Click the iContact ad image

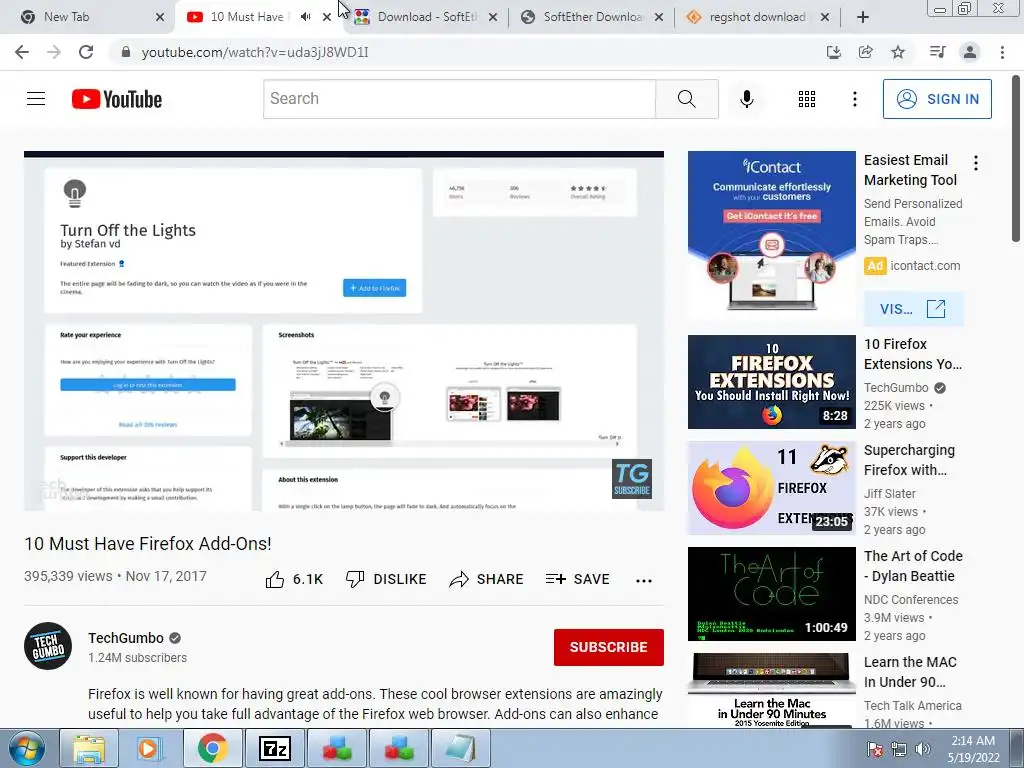point(771,235)
